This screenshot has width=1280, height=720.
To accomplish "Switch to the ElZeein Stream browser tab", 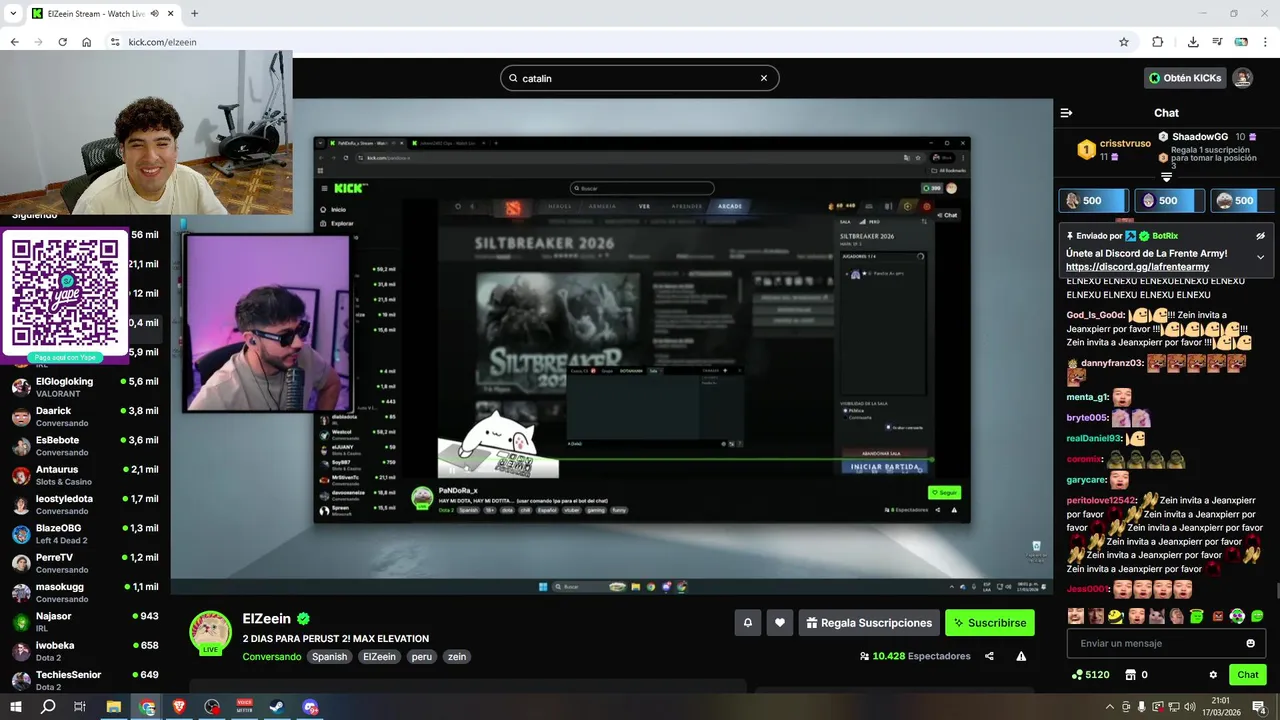I will click(102, 14).
